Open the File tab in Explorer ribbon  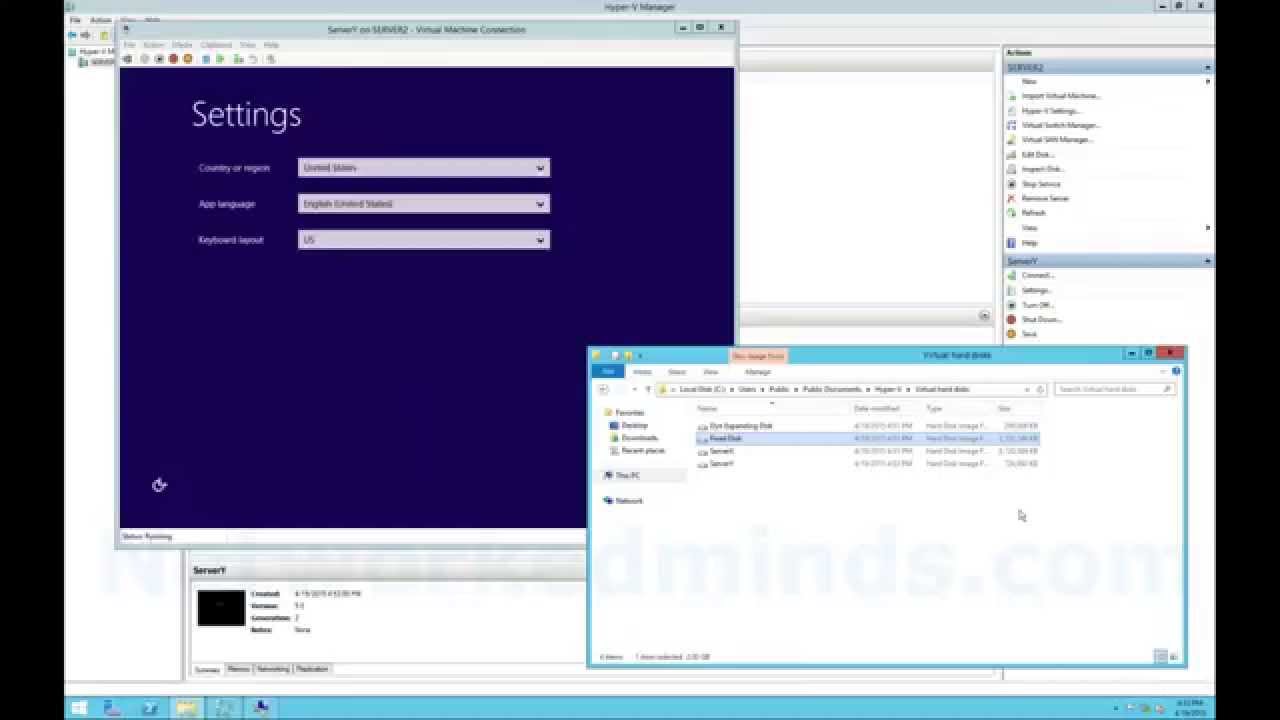[608, 371]
